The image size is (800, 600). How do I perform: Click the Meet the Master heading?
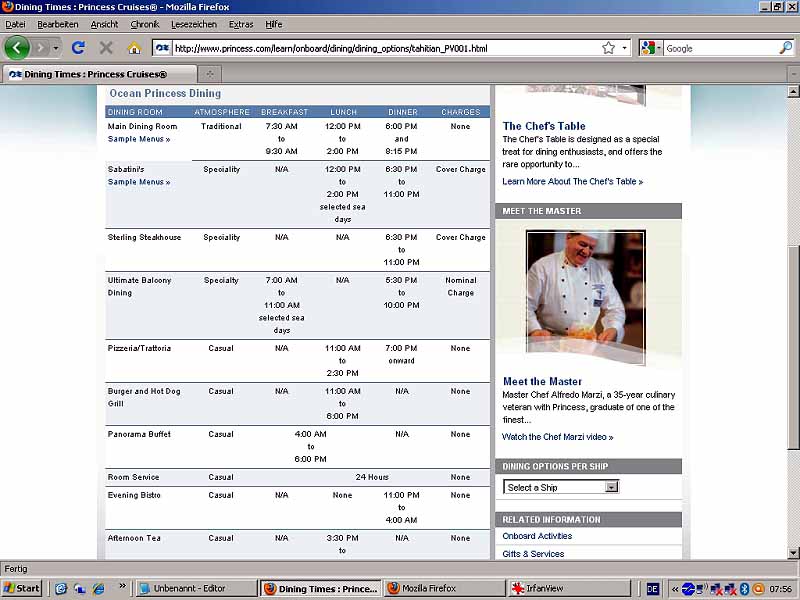click(542, 381)
